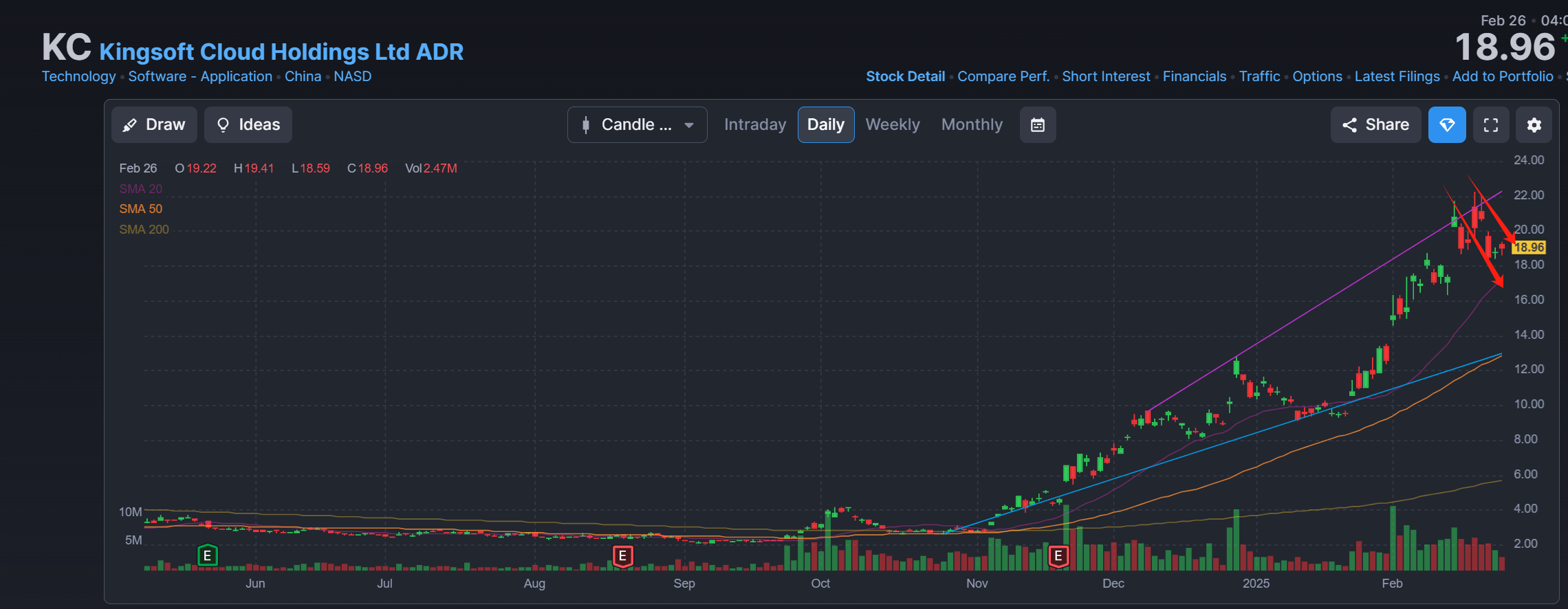Toggle the SMA 20 overlay label

pos(141,188)
